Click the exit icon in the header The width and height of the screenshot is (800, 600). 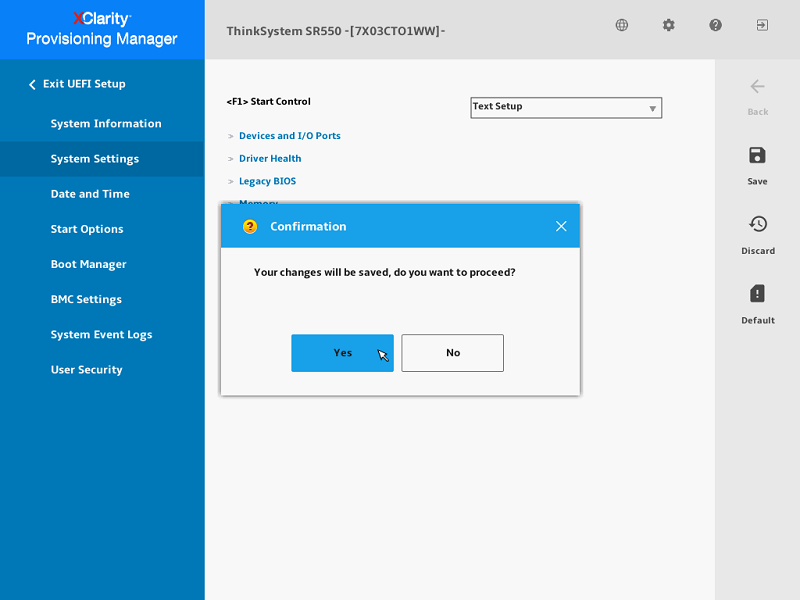point(762,25)
